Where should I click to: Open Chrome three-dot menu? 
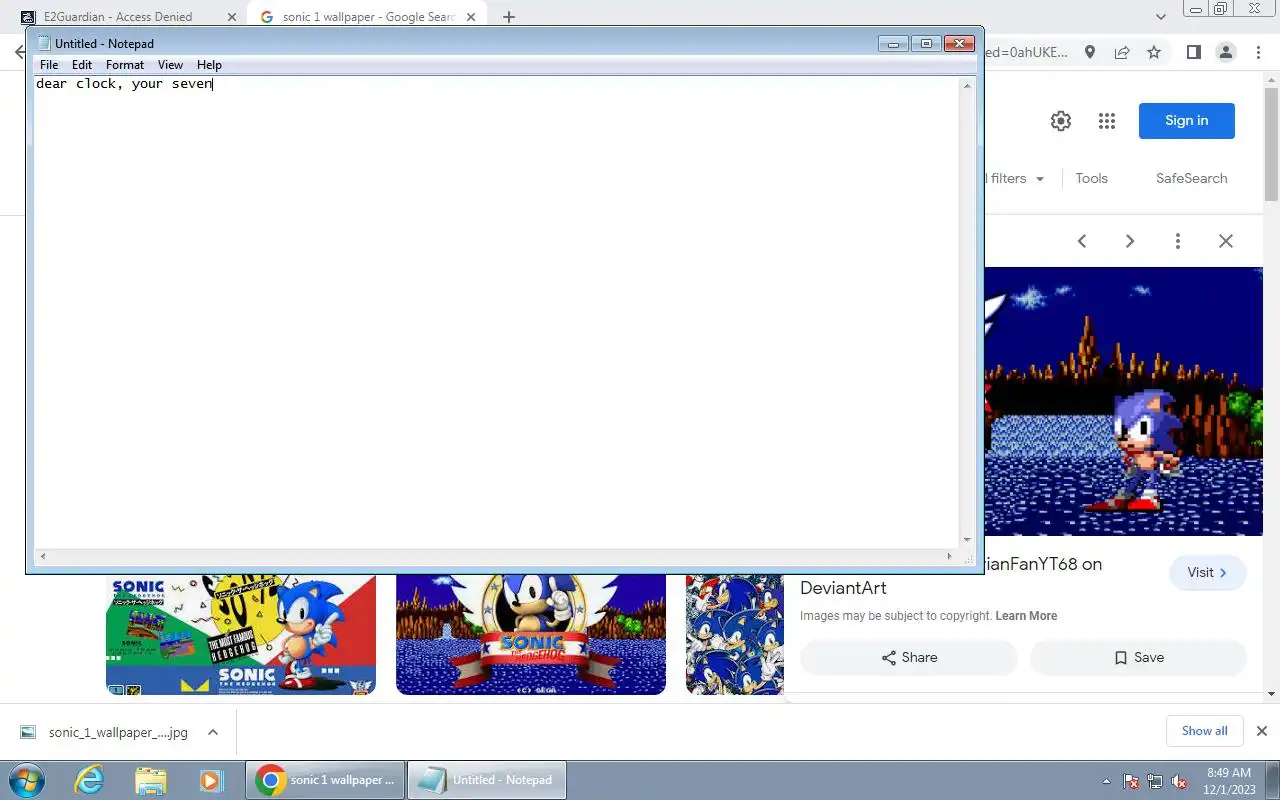click(x=1257, y=52)
